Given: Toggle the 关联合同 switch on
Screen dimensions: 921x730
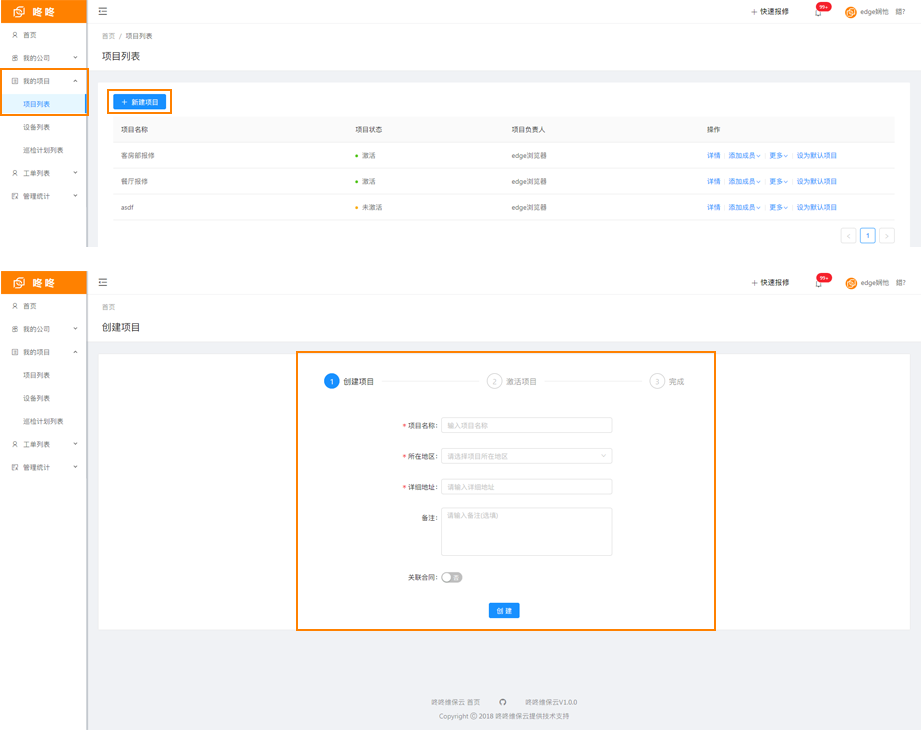Looking at the screenshot, I should coord(452,577).
